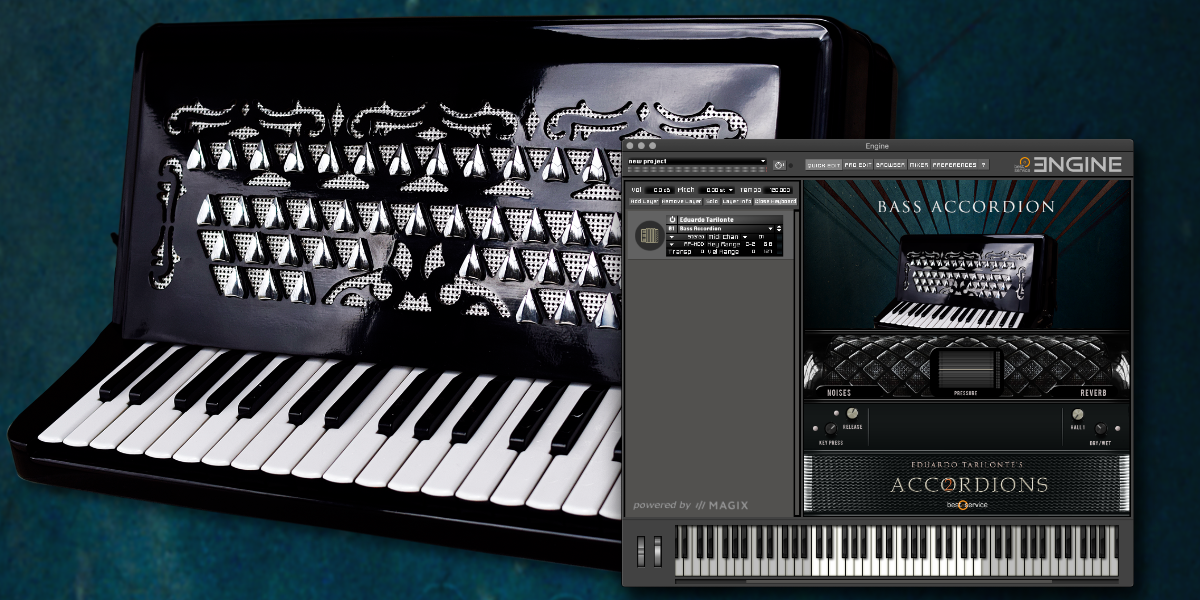Open the Mixer tab
Screen dimensions: 1200x600
click(x=918, y=165)
